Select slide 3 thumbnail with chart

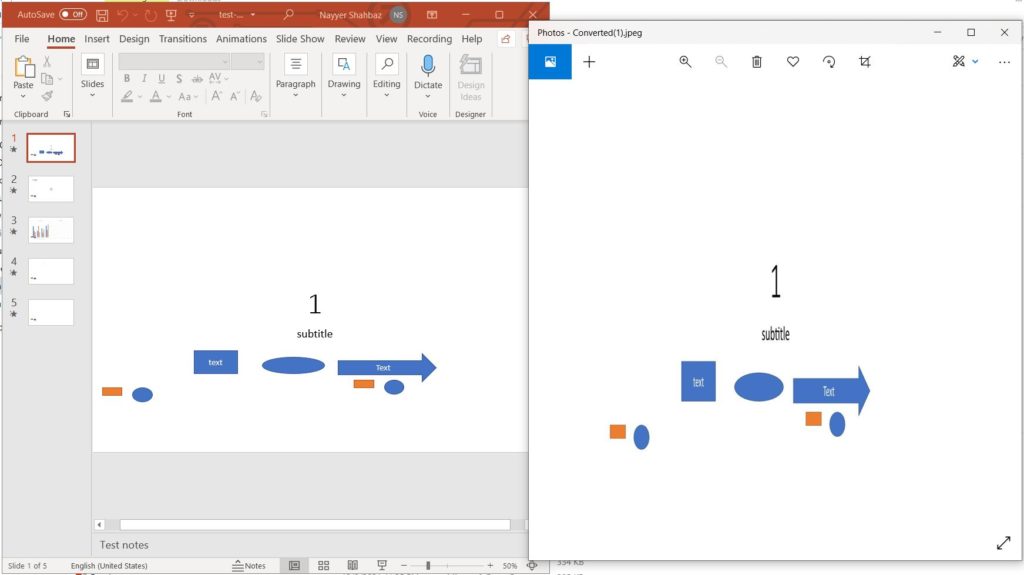coord(51,230)
